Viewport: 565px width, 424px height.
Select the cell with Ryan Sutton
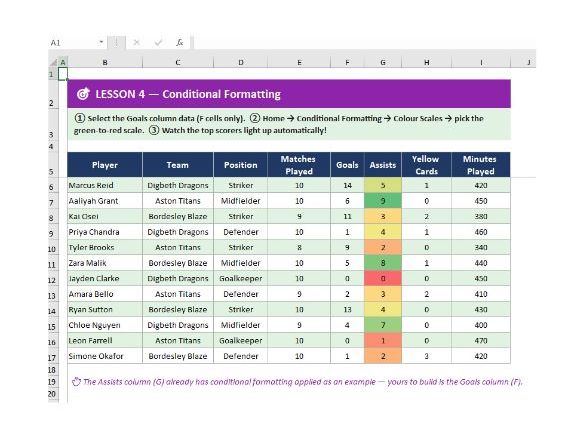(105, 309)
